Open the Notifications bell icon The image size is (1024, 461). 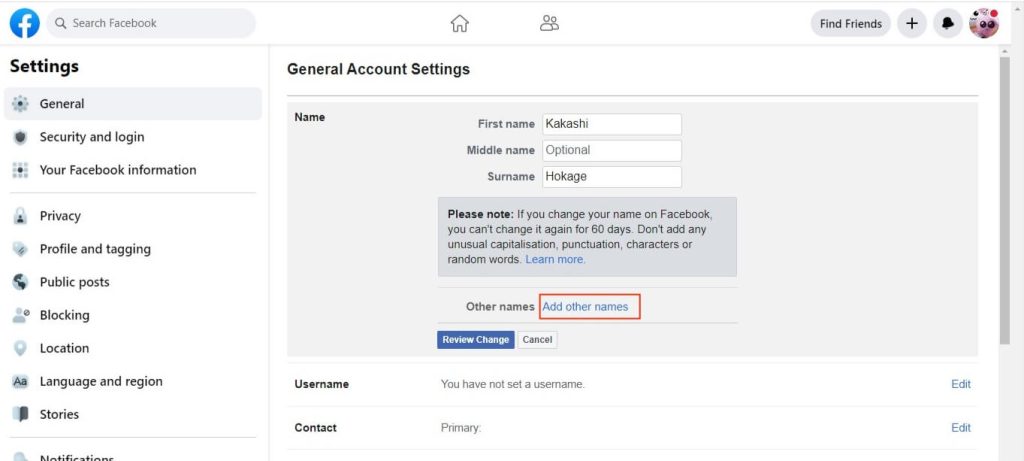tap(948, 24)
